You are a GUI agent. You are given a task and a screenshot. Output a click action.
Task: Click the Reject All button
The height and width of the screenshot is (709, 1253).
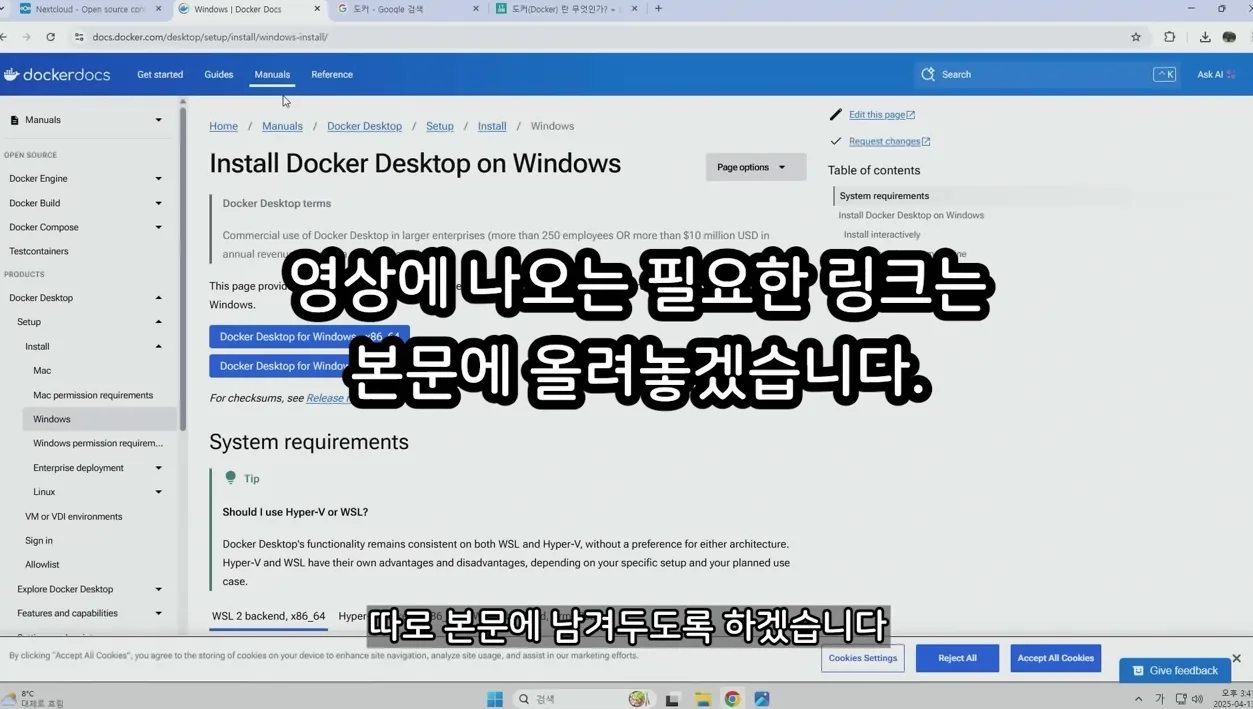[x=957, y=658]
